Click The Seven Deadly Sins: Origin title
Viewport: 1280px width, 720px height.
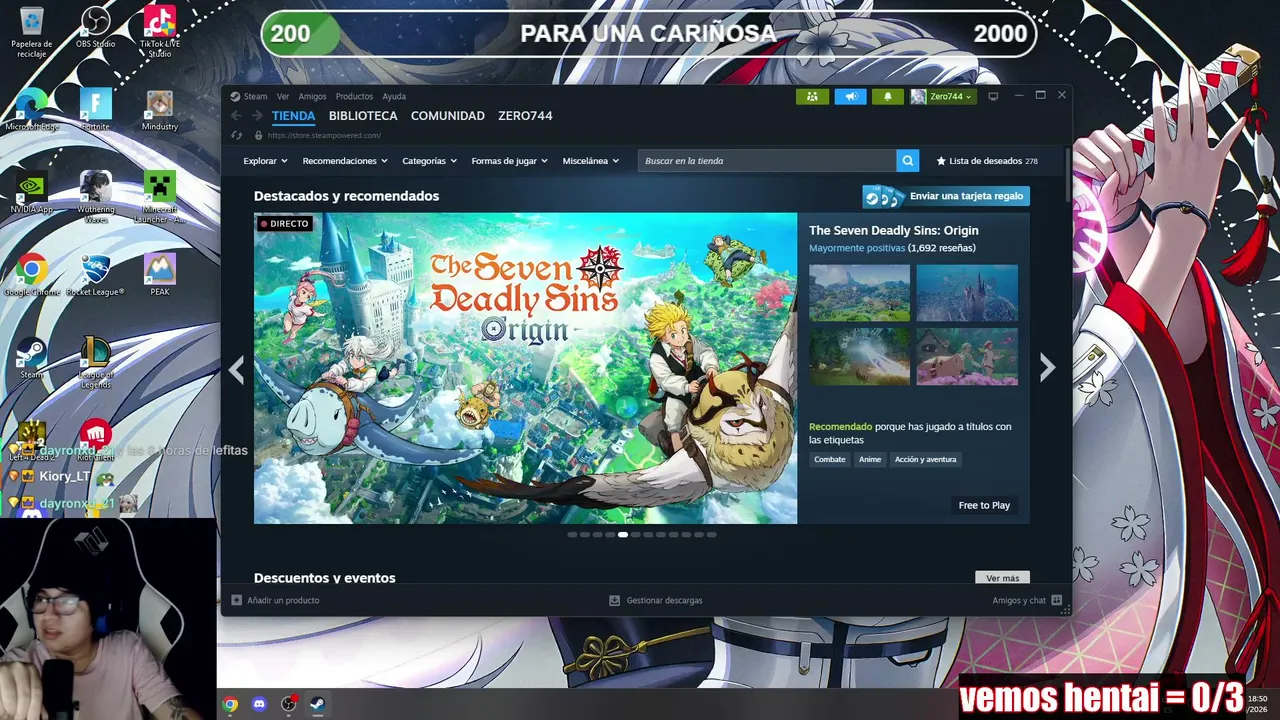(x=894, y=230)
